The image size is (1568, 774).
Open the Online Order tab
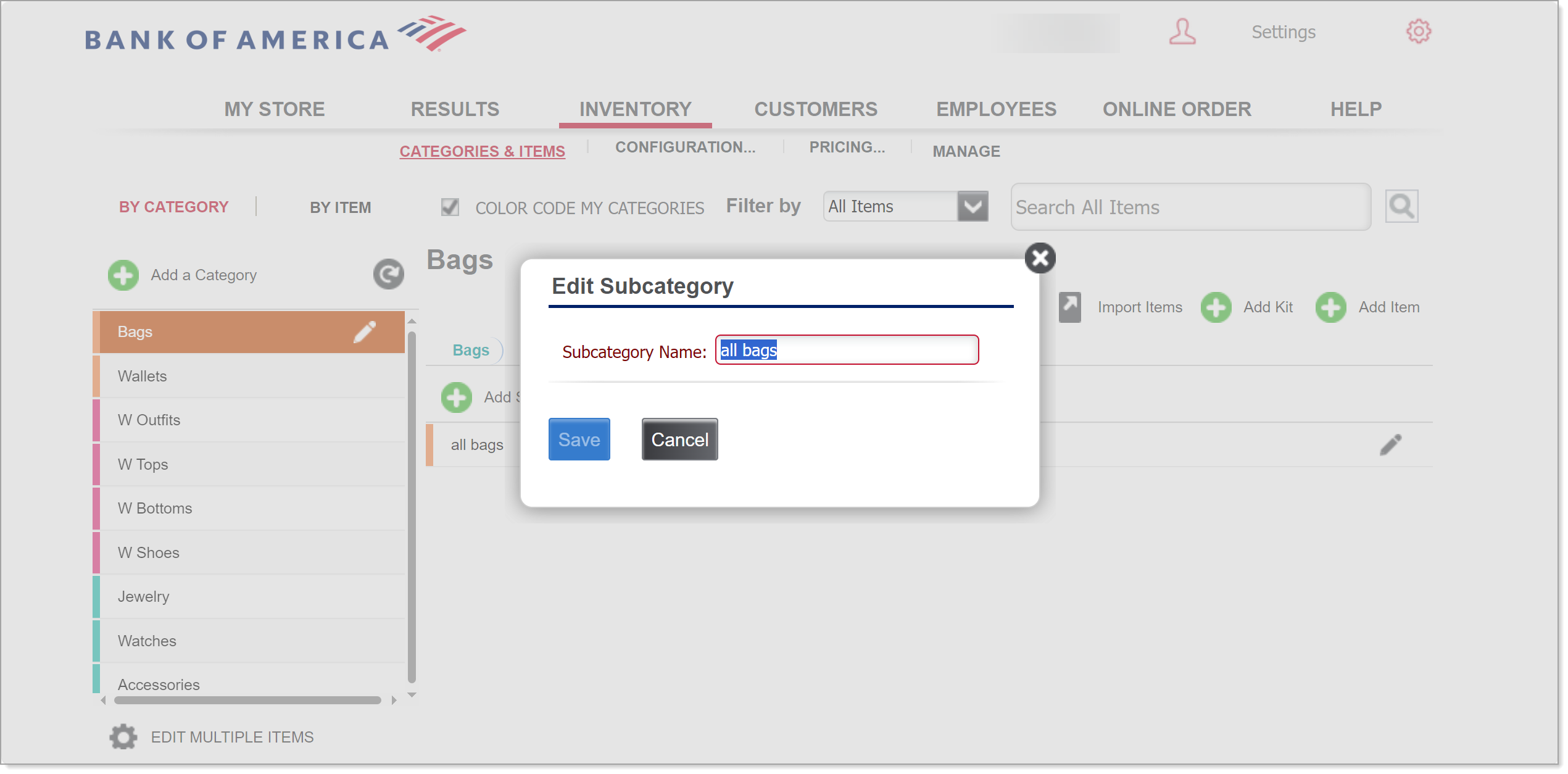1177,109
